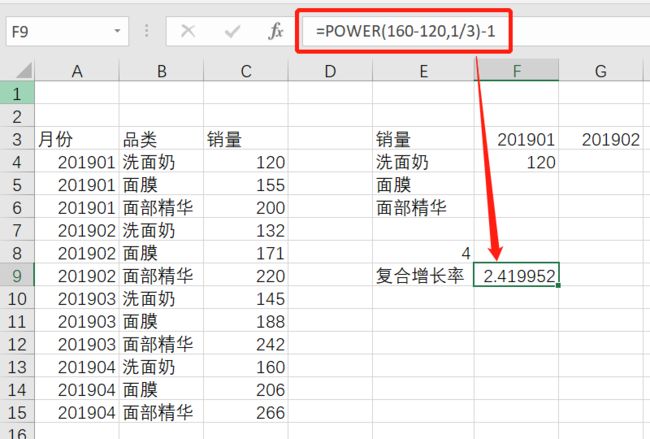The width and height of the screenshot is (650, 439).
Task: Click cell C8 containing 171
Action: click(x=246, y=252)
